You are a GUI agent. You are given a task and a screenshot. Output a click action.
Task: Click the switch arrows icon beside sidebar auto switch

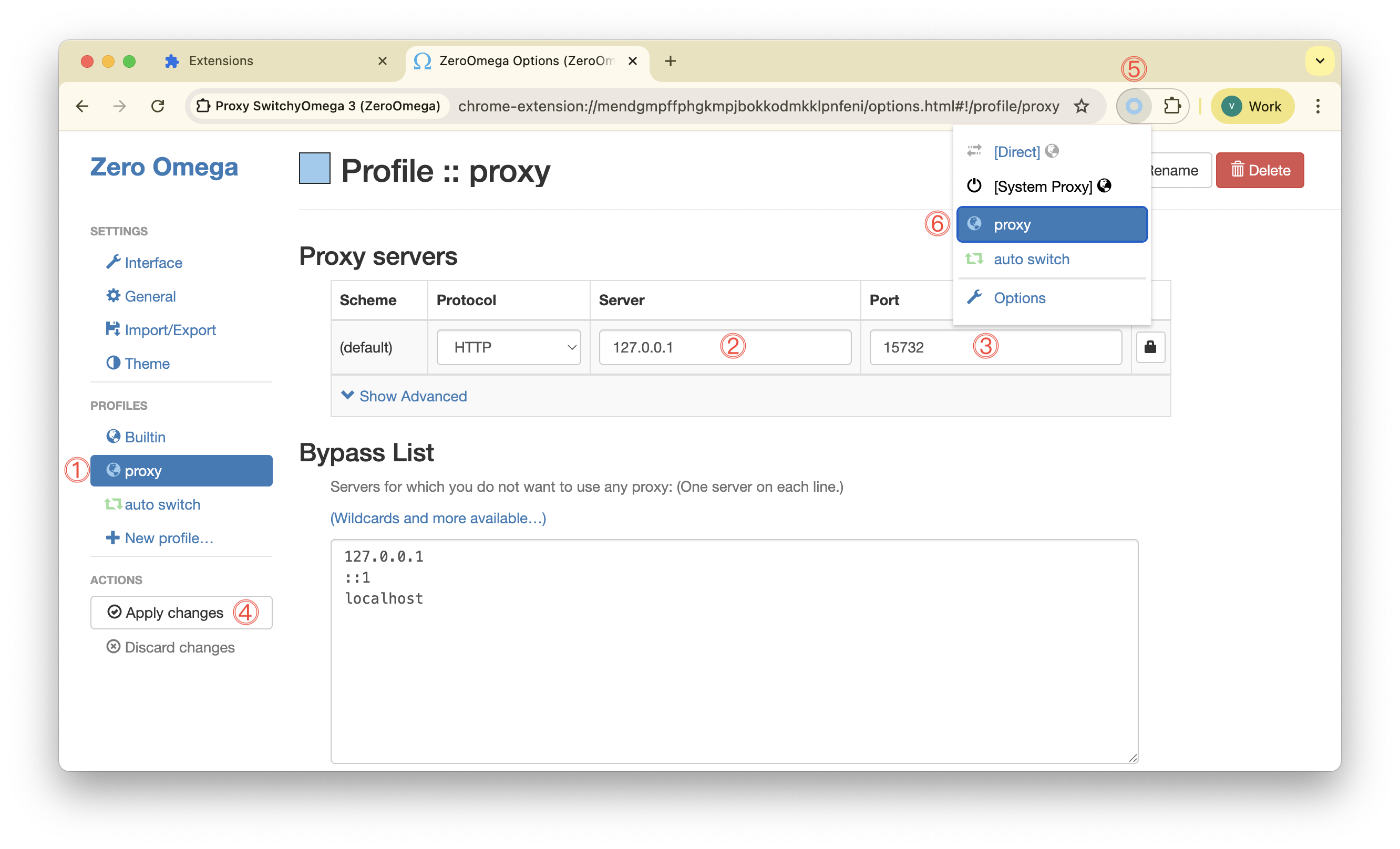(112, 503)
